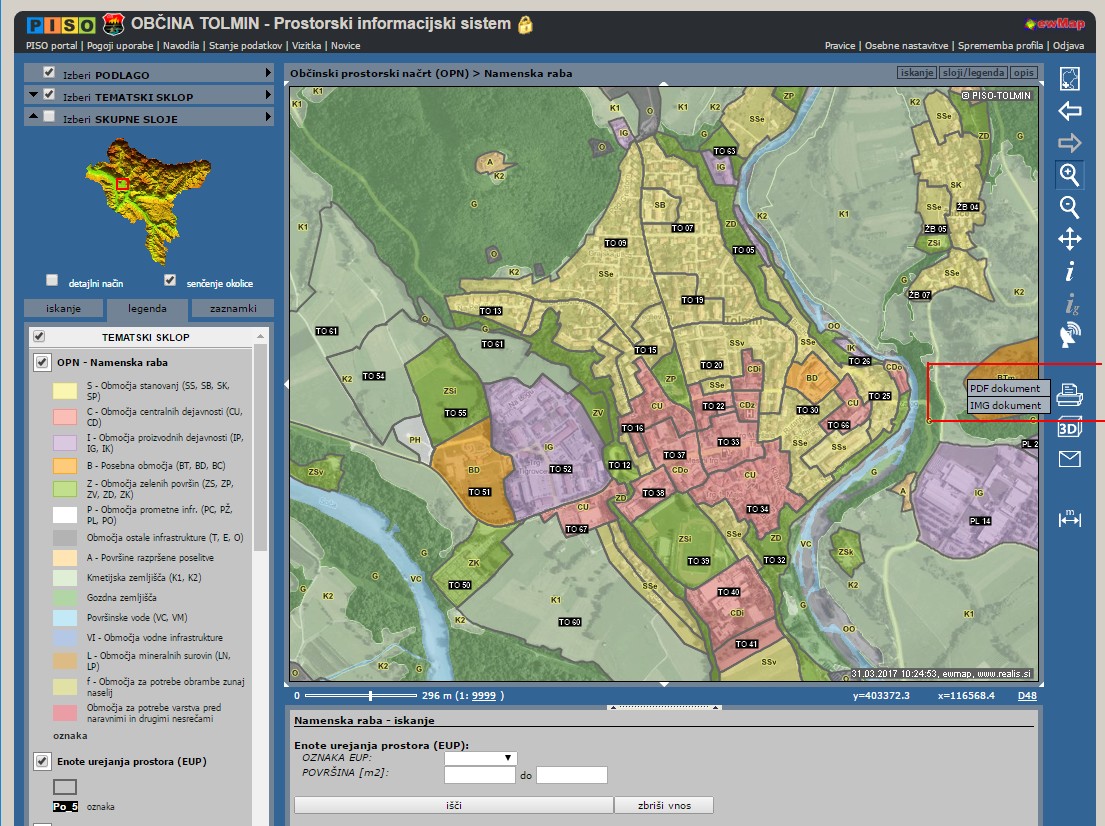Click the išči search button
Image resolution: width=1105 pixels, height=826 pixels.
tap(453, 805)
